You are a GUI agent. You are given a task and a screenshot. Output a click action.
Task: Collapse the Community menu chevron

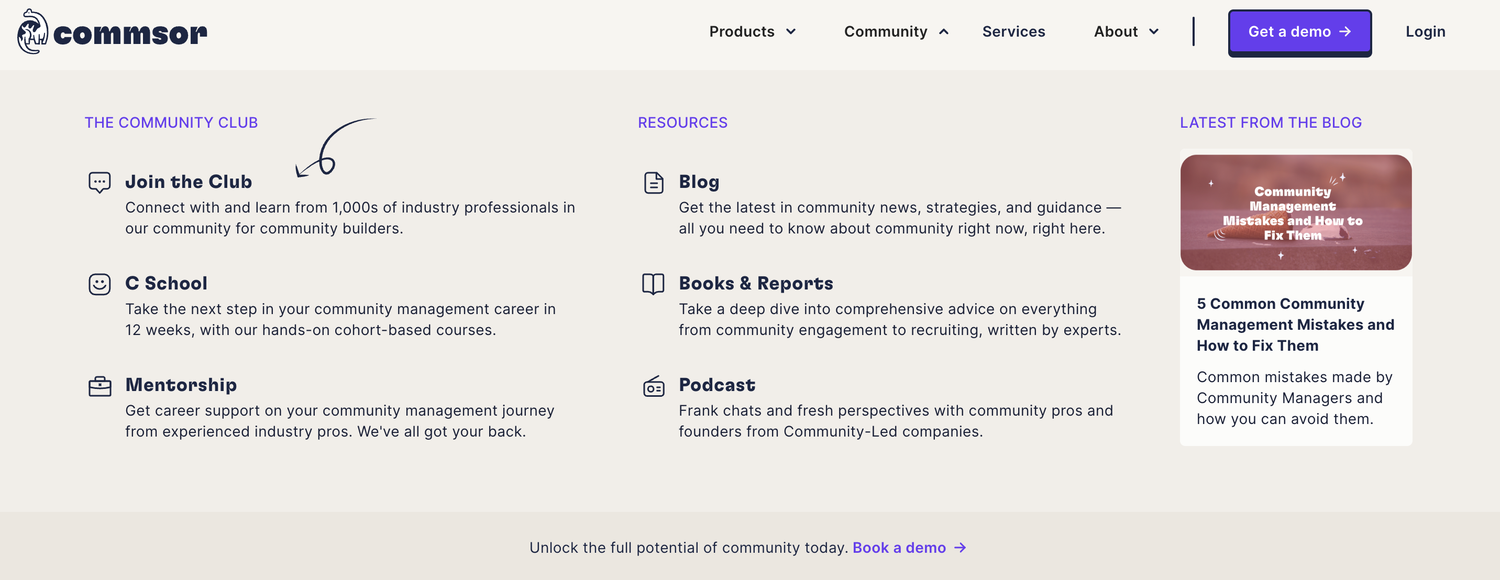click(943, 32)
